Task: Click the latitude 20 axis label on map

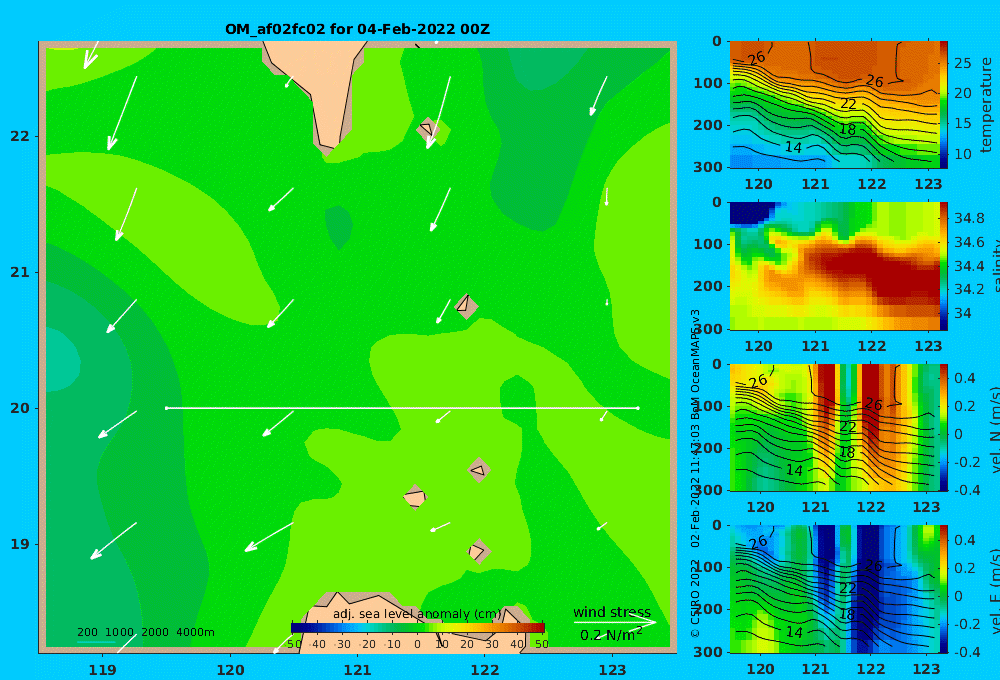Action: point(20,408)
